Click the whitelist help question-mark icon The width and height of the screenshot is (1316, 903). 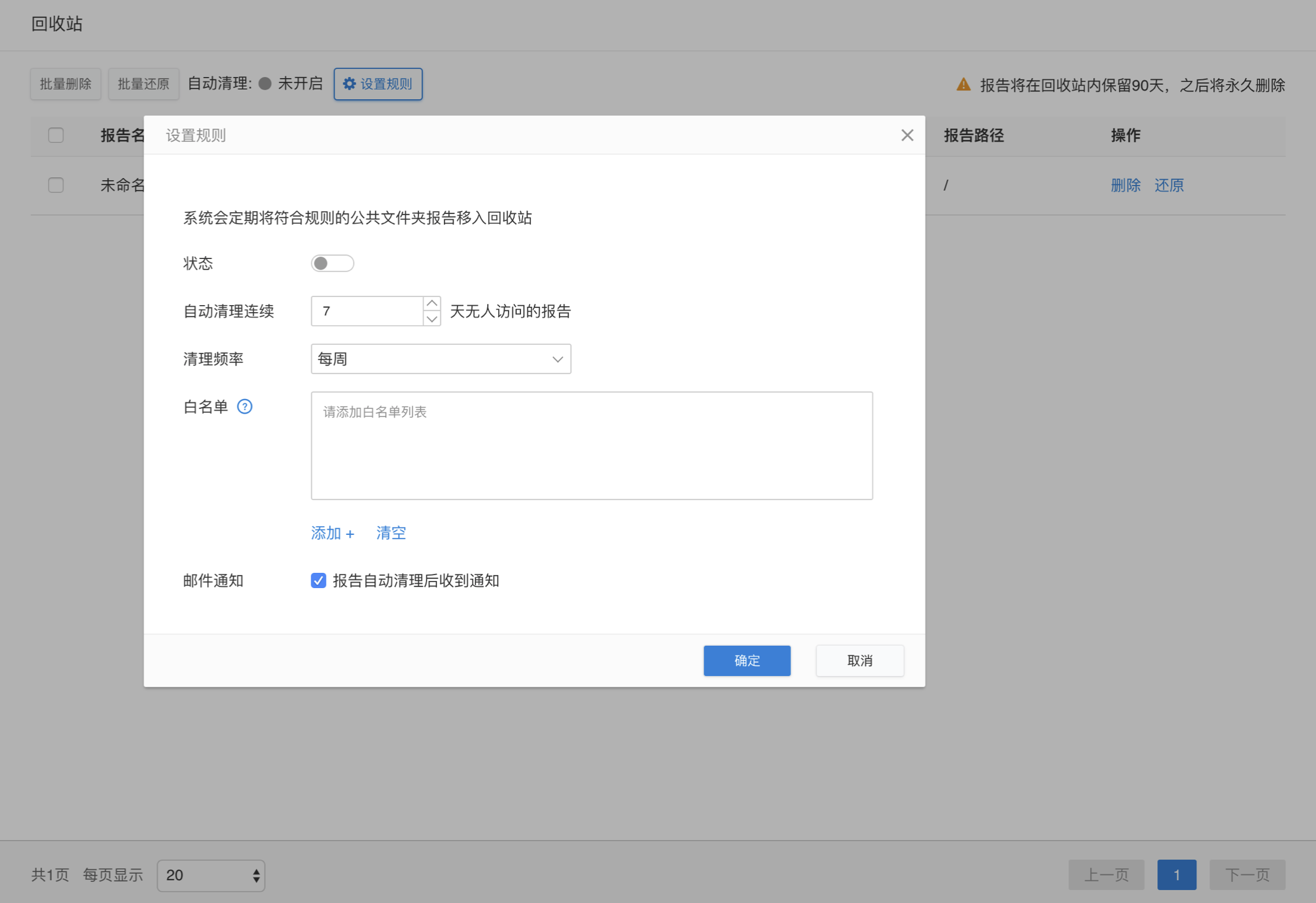244,407
